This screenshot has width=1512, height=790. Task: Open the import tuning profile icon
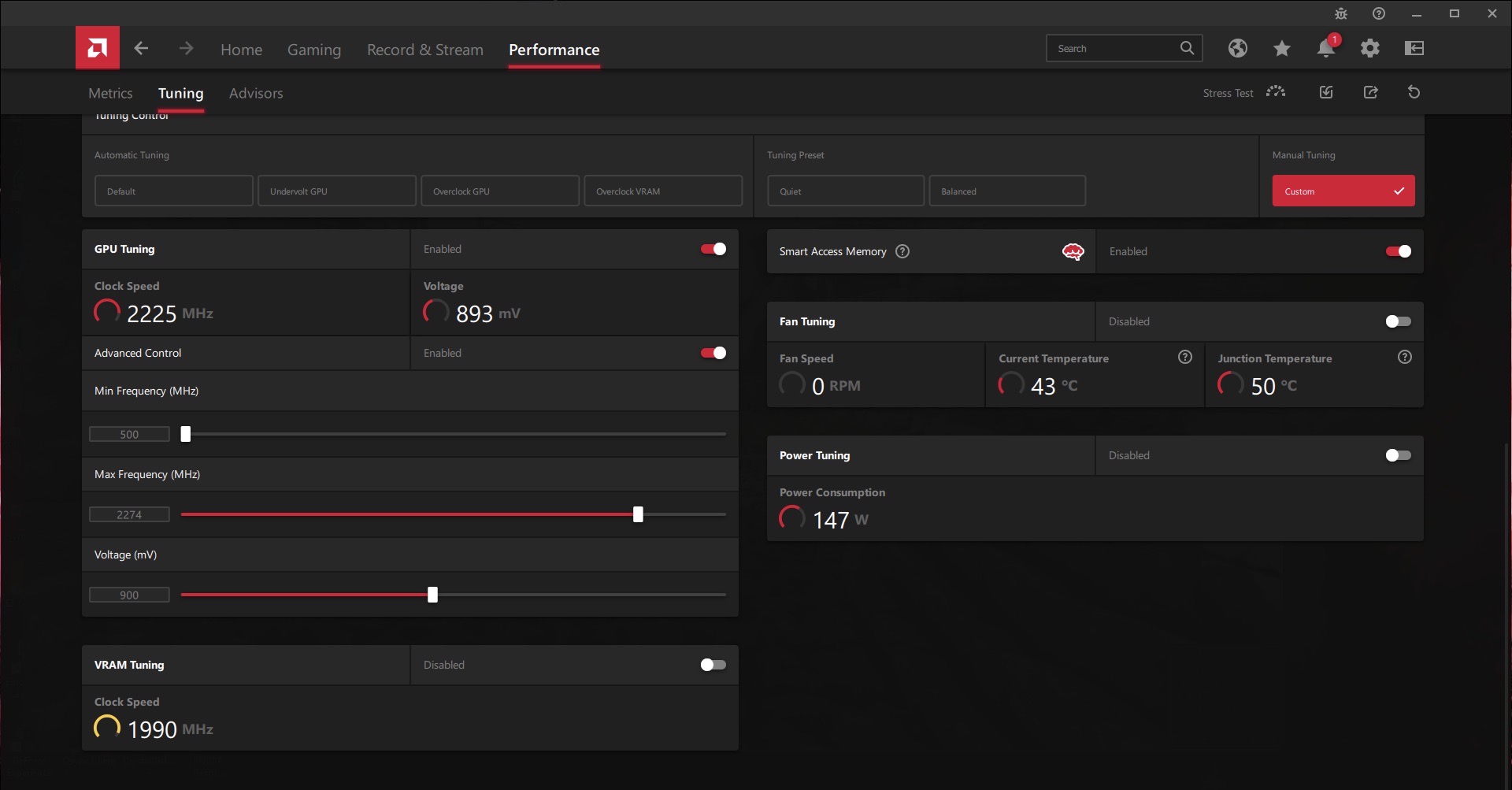point(1326,92)
